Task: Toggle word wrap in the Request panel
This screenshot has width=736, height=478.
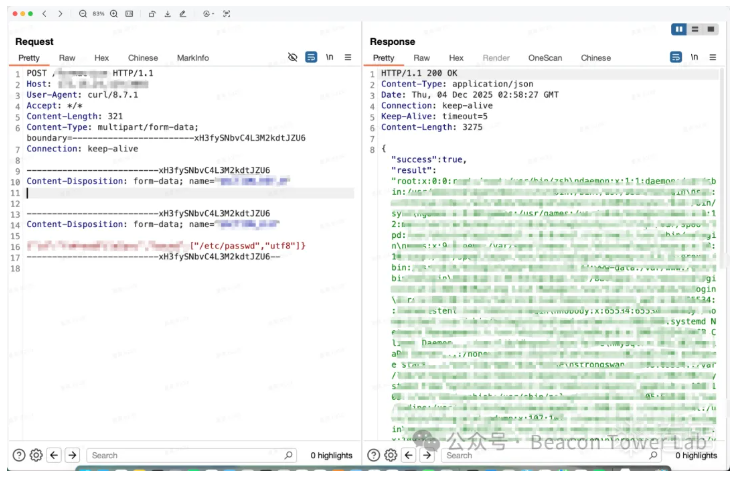Action: coord(311,57)
